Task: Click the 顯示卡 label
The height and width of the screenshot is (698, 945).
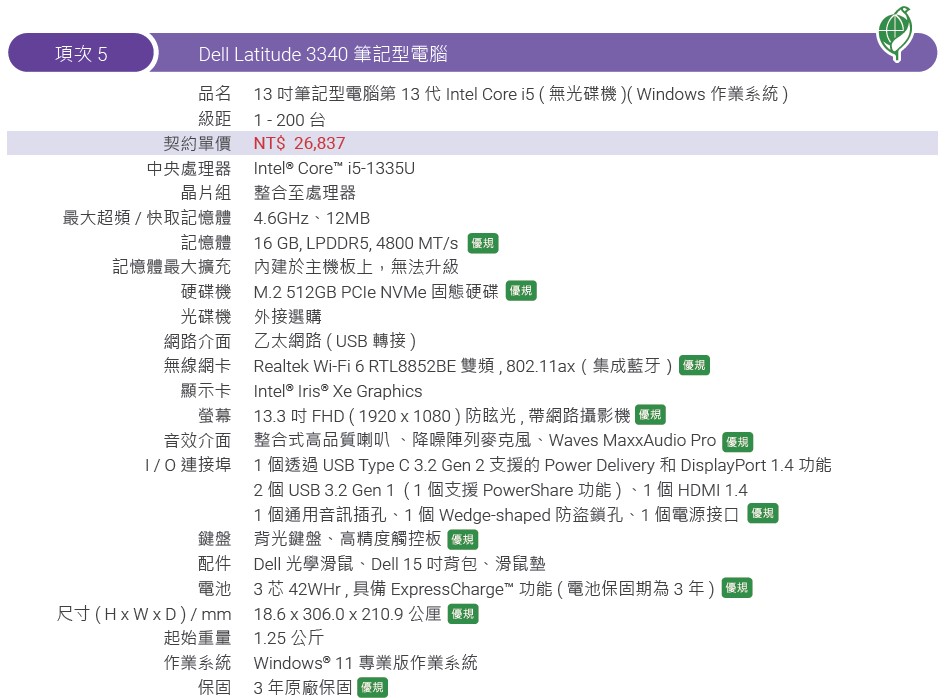Action: [206, 391]
